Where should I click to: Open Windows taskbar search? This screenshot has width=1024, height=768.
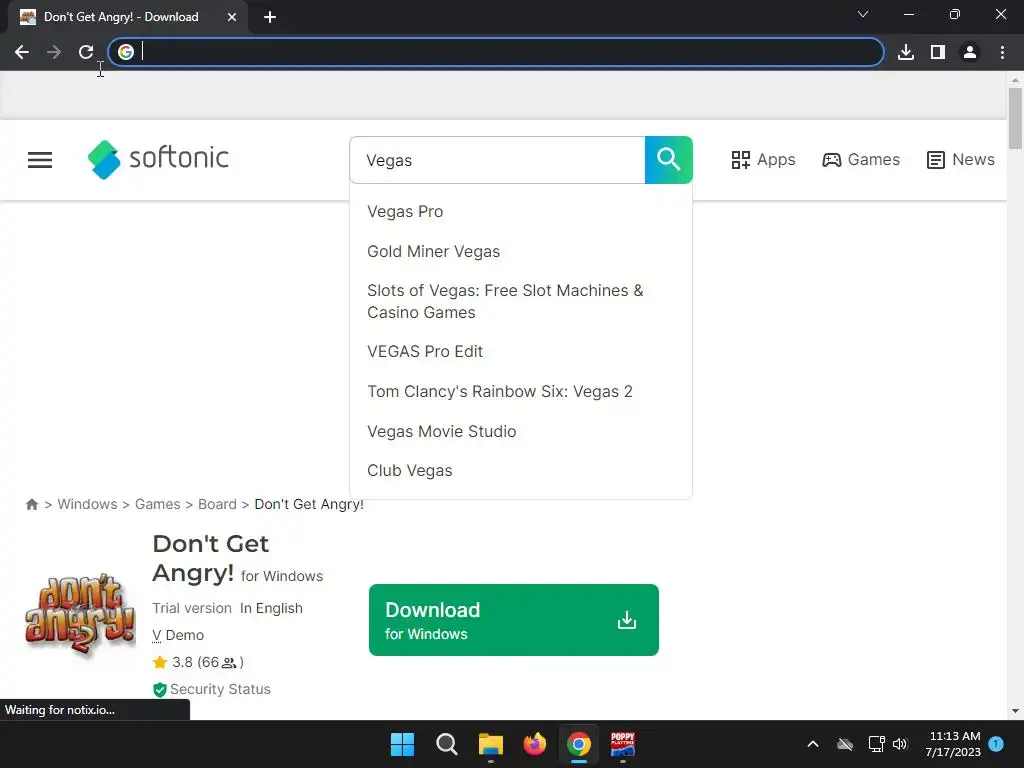[447, 744]
